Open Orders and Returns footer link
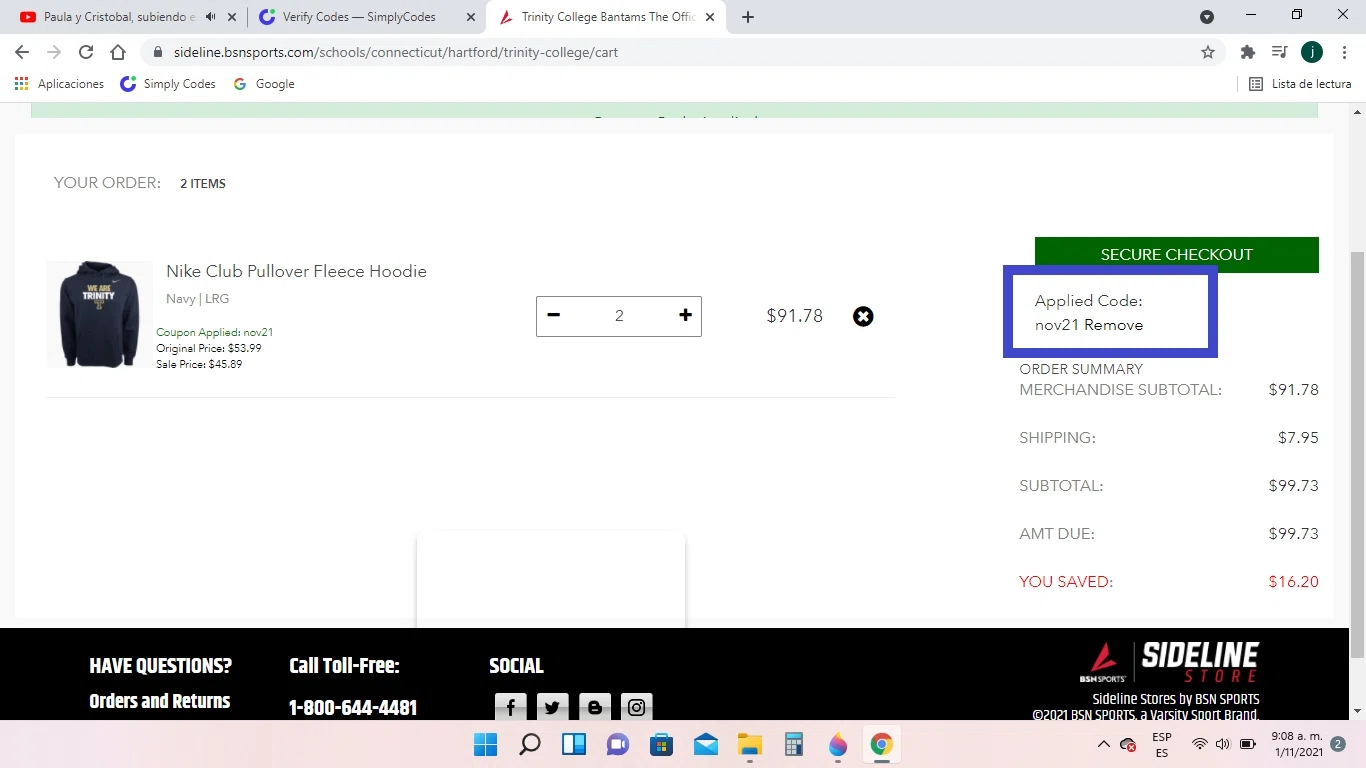Screen dimensions: 1366x768 [160, 701]
